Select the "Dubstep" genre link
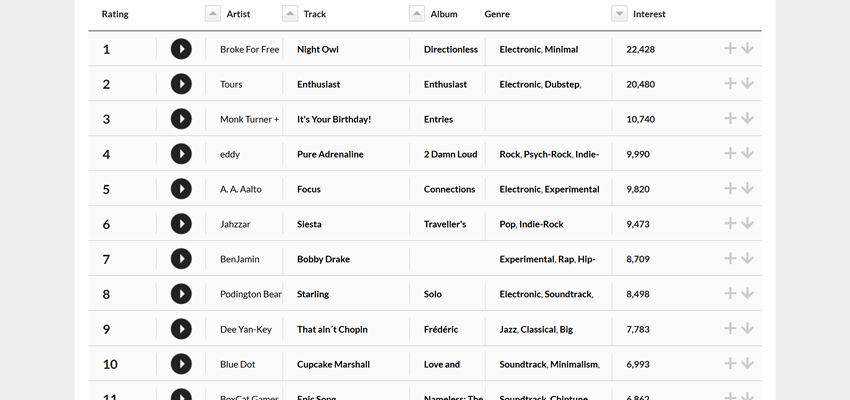The height and width of the screenshot is (400, 850). tap(561, 84)
